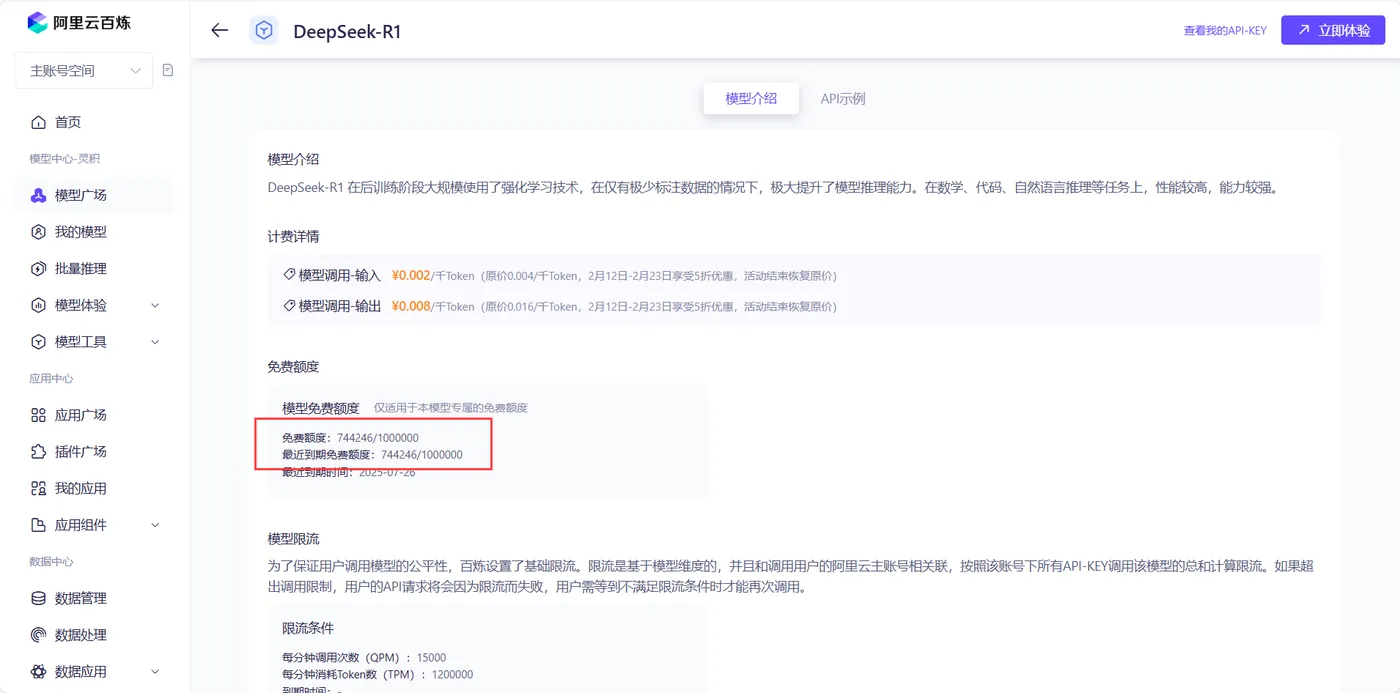Click the 插件广场 puzzle icon

(39, 452)
